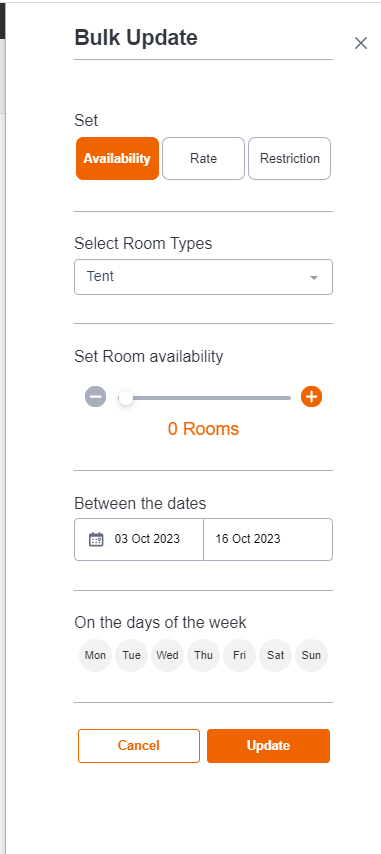381x854 pixels.
Task: Open the Select Room Types combo box
Action: (203, 277)
